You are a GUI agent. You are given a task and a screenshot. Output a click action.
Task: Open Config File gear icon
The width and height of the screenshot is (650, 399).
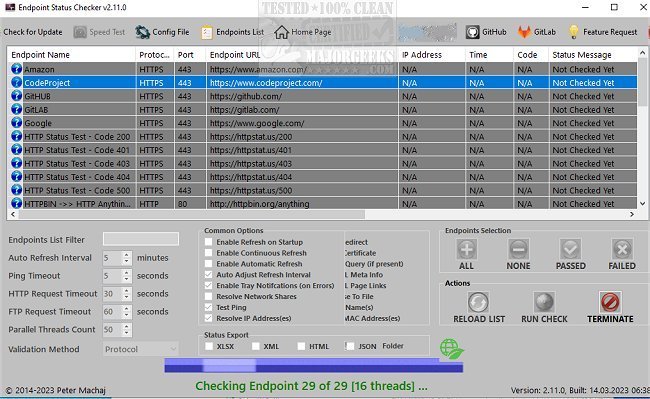pos(142,32)
